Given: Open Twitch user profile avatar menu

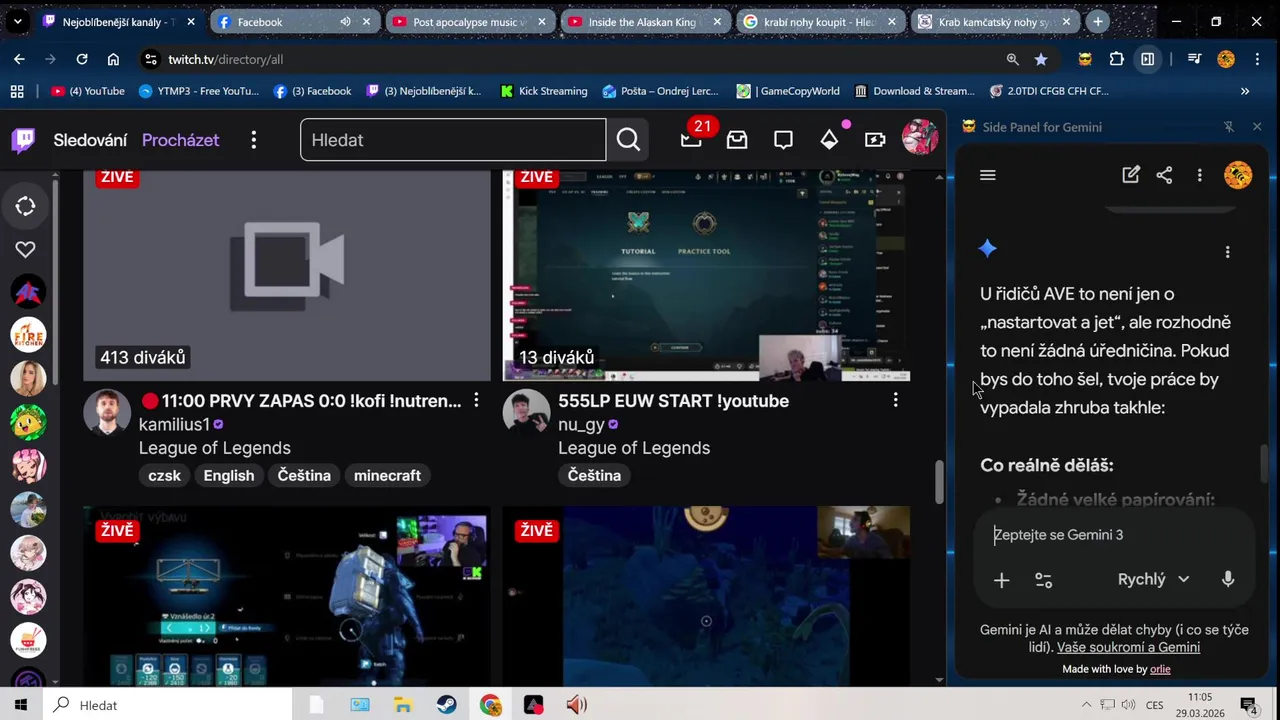Looking at the screenshot, I should coord(920,138).
